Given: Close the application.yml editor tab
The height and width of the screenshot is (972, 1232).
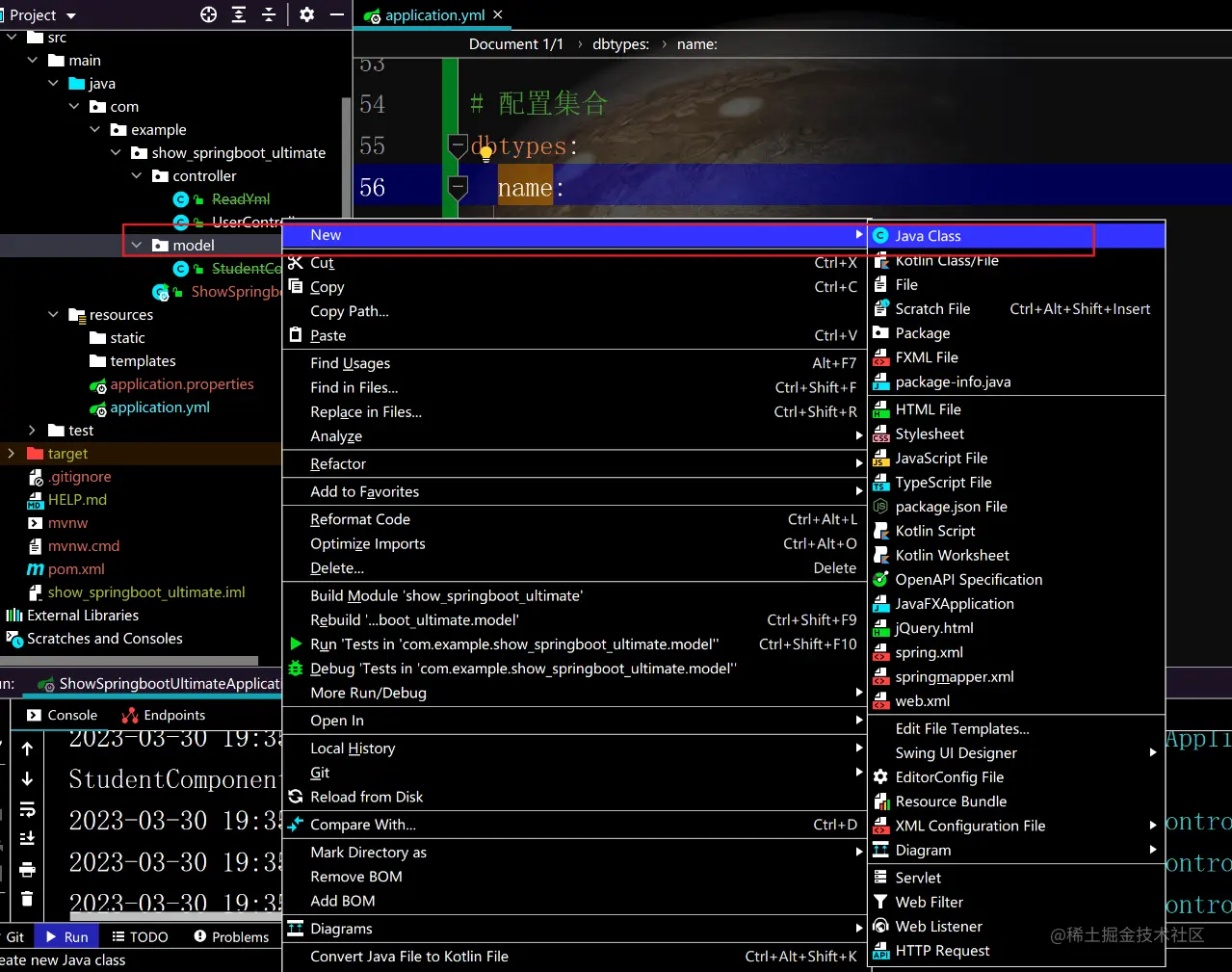Looking at the screenshot, I should (x=498, y=14).
